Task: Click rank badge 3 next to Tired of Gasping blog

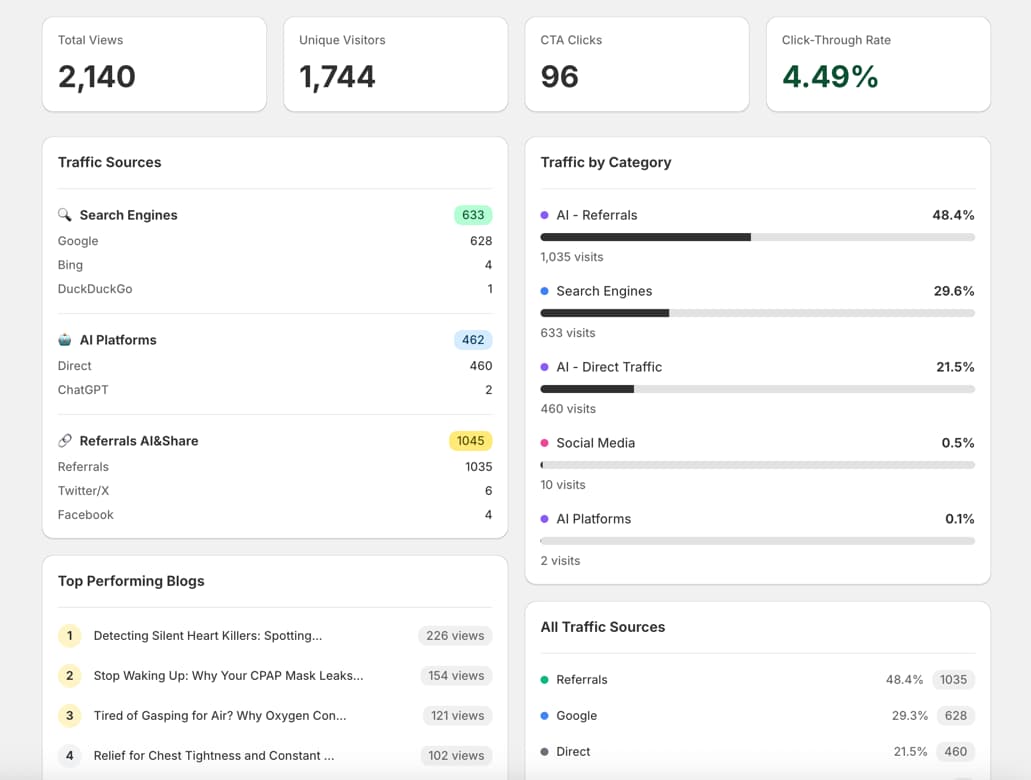Action: point(69,715)
